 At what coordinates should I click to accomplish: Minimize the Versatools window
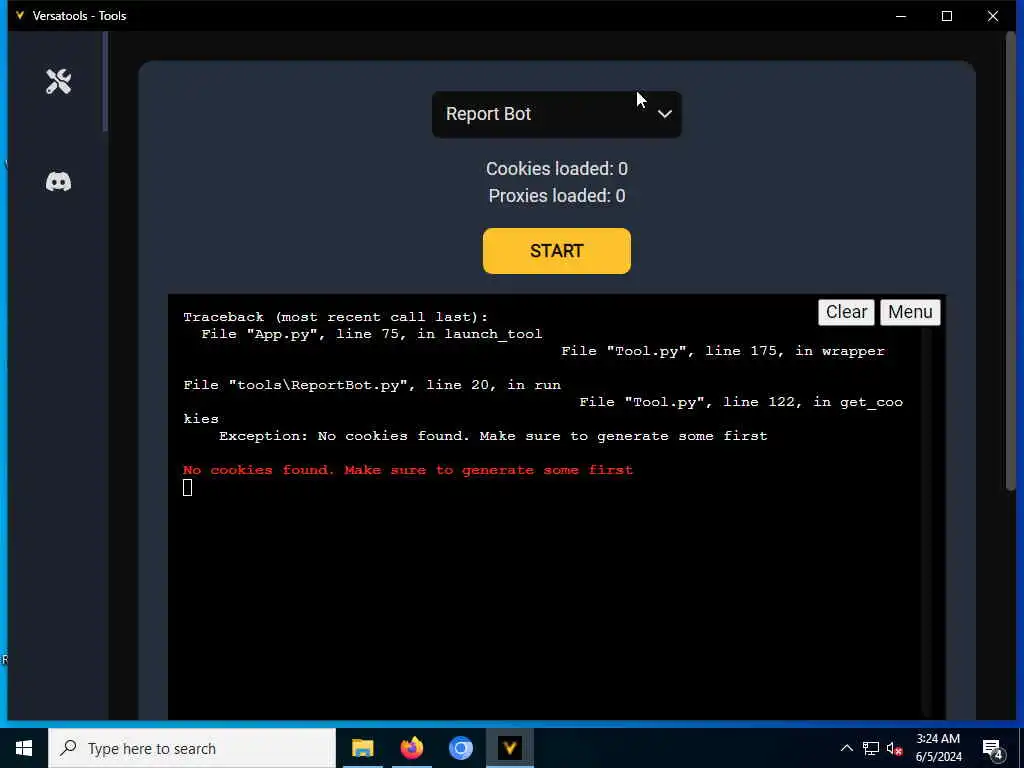point(901,16)
